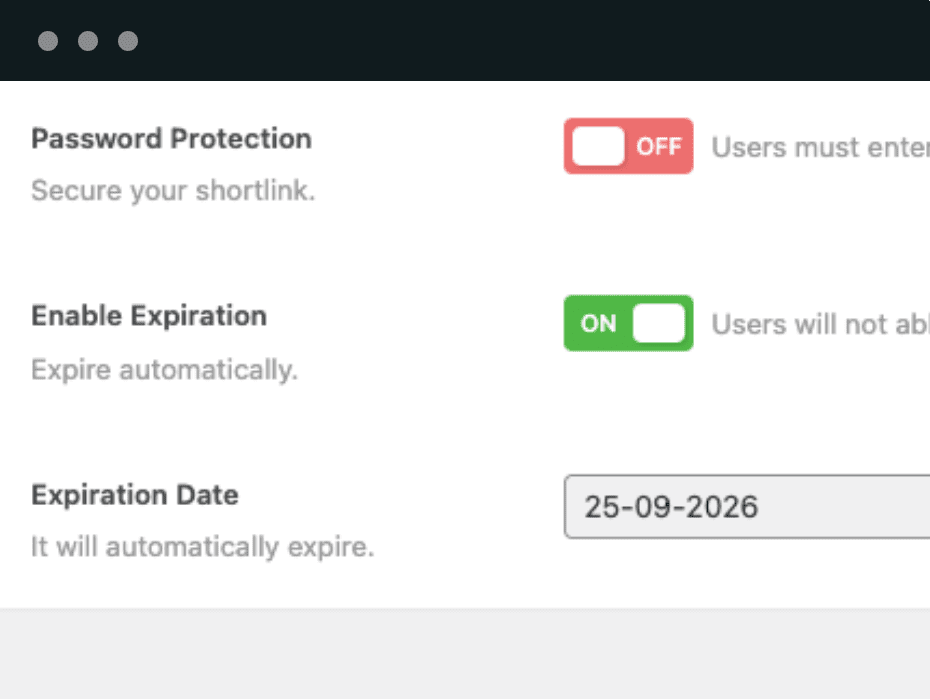
Task: Click the "Secure your shortlink." description
Action: click(x=173, y=190)
